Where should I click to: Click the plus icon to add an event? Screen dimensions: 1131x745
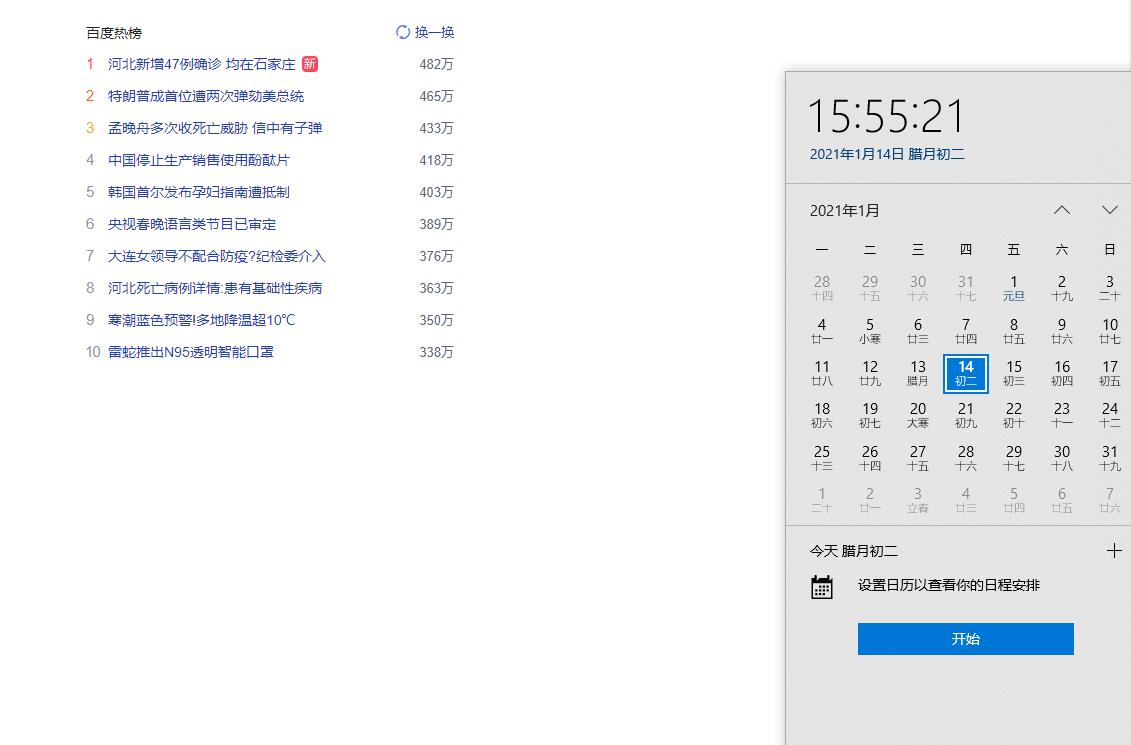point(1114,551)
